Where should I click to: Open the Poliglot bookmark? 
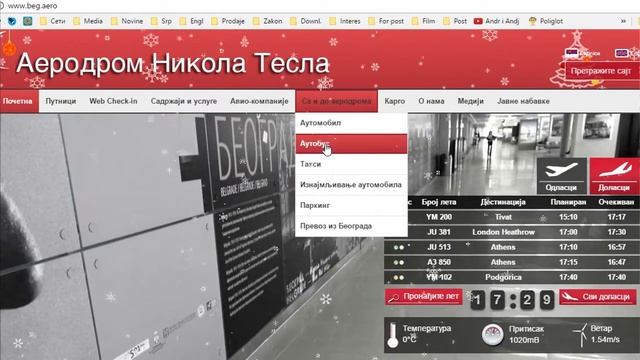(546, 21)
